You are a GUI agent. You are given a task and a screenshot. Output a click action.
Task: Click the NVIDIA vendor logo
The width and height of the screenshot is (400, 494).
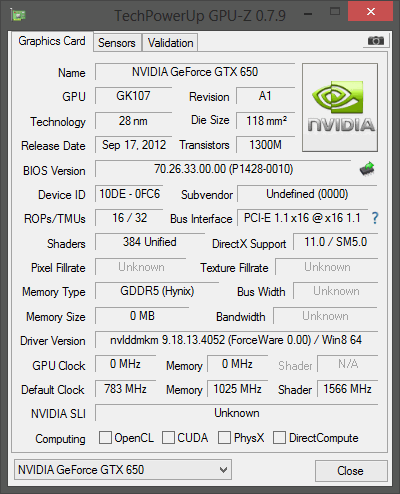coord(340,107)
